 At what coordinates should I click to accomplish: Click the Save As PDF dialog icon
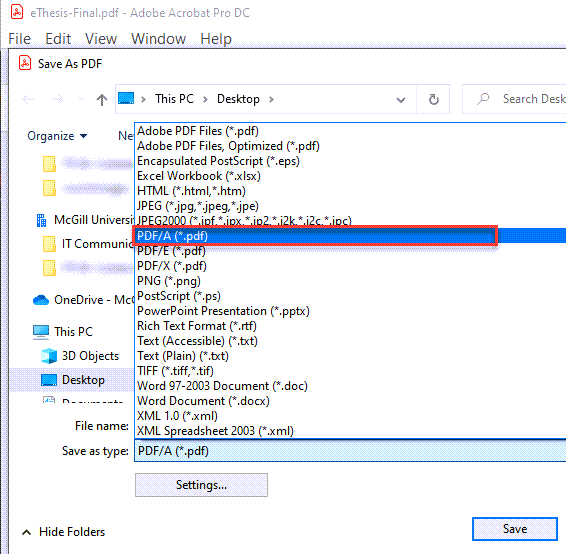[x=25, y=63]
